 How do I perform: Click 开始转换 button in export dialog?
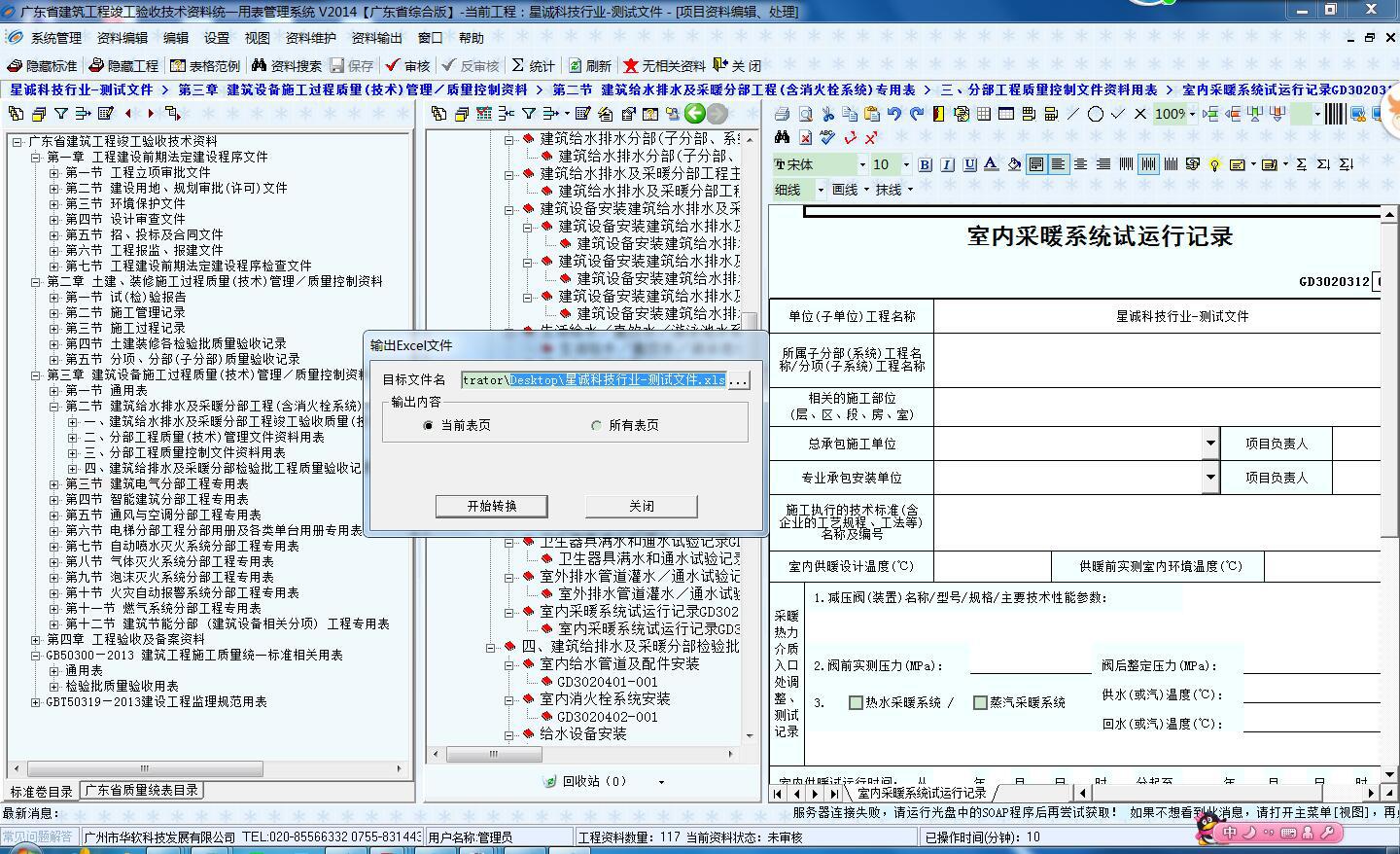tap(492, 506)
